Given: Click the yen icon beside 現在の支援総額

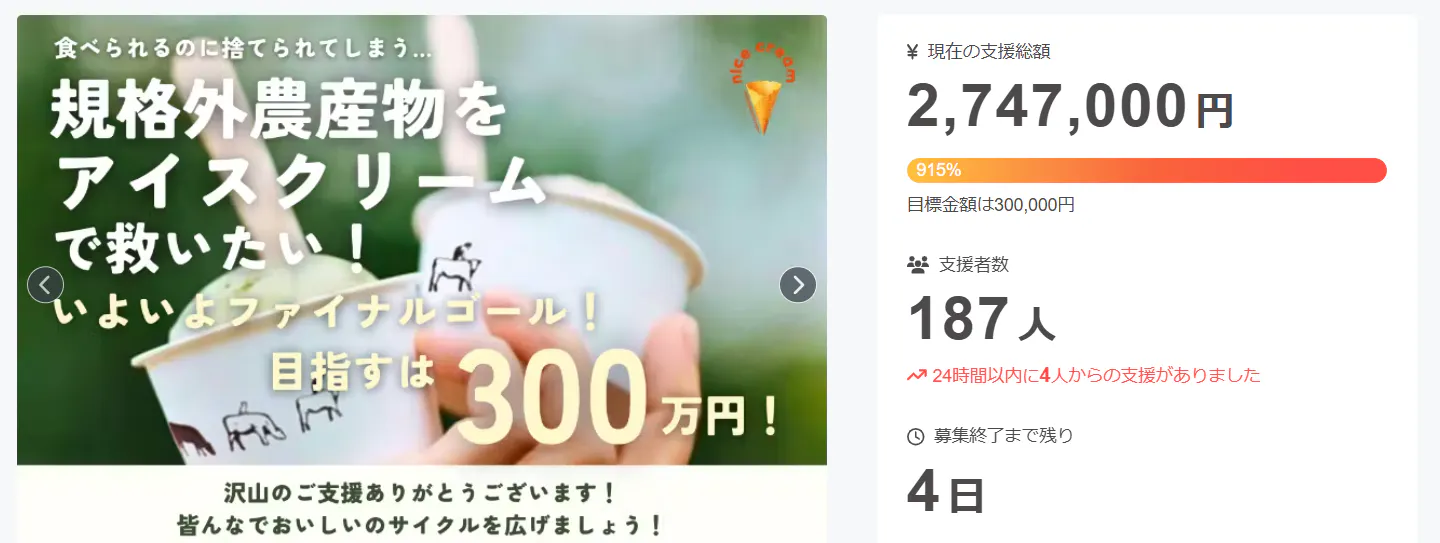Looking at the screenshot, I should (x=912, y=52).
